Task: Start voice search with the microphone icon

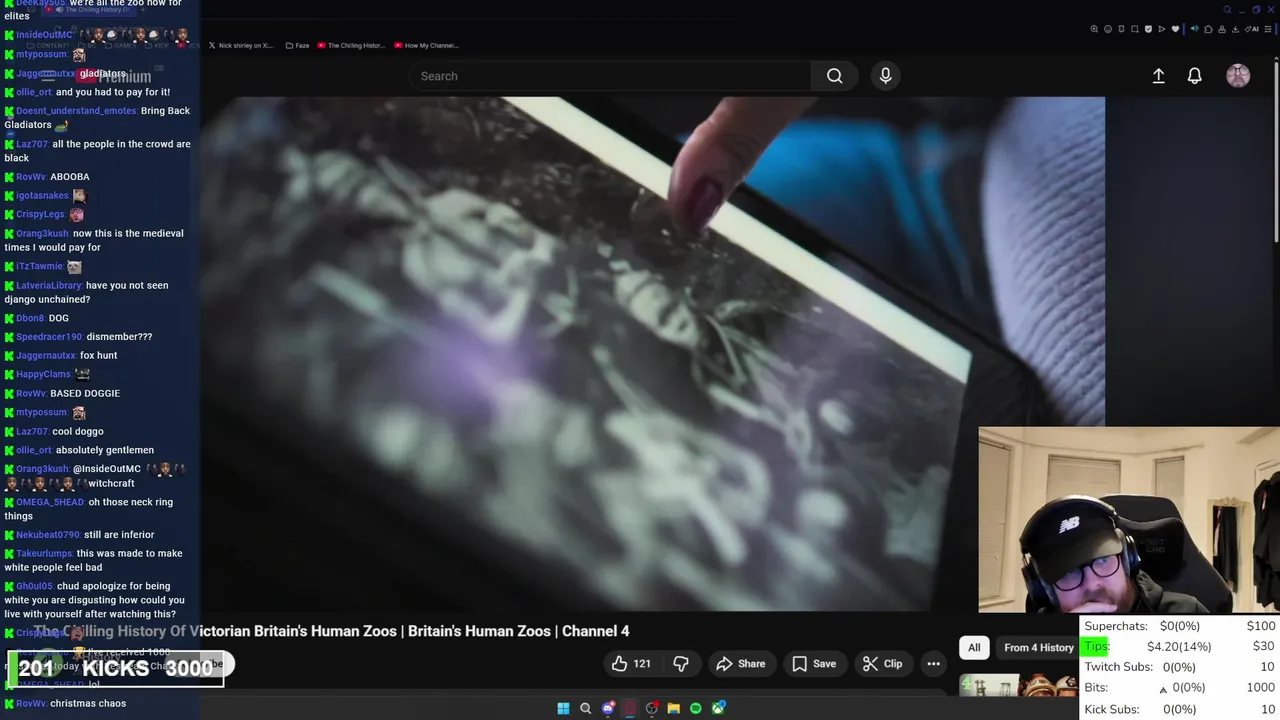Action: [885, 76]
